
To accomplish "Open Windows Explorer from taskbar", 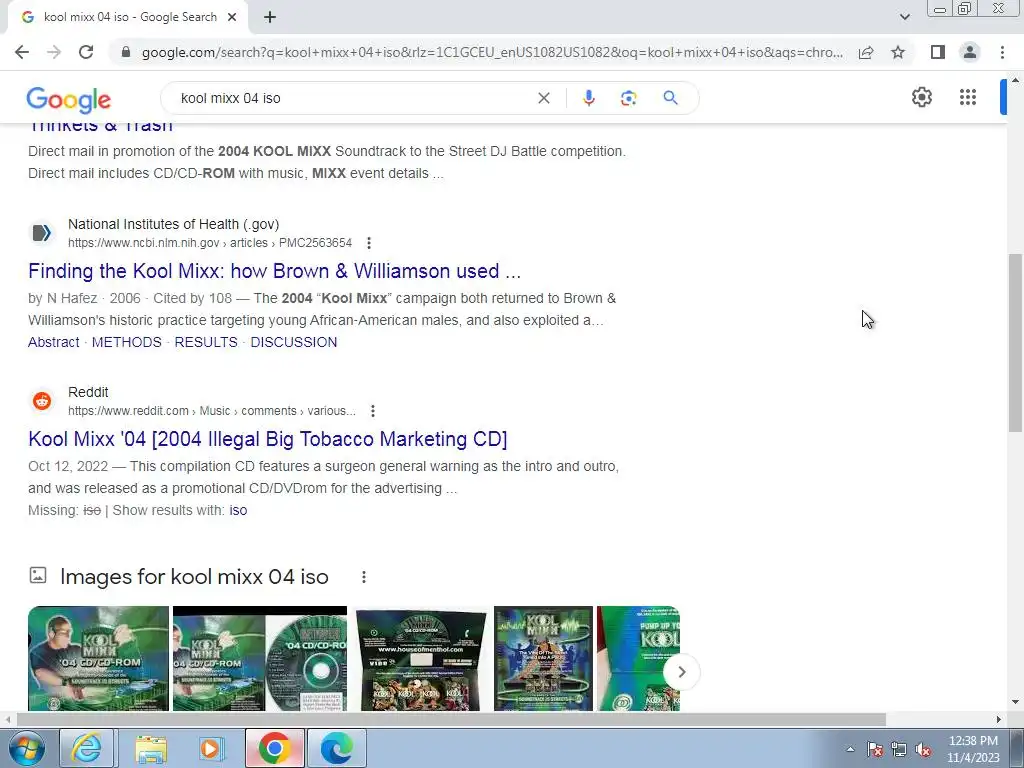I will click(151, 748).
